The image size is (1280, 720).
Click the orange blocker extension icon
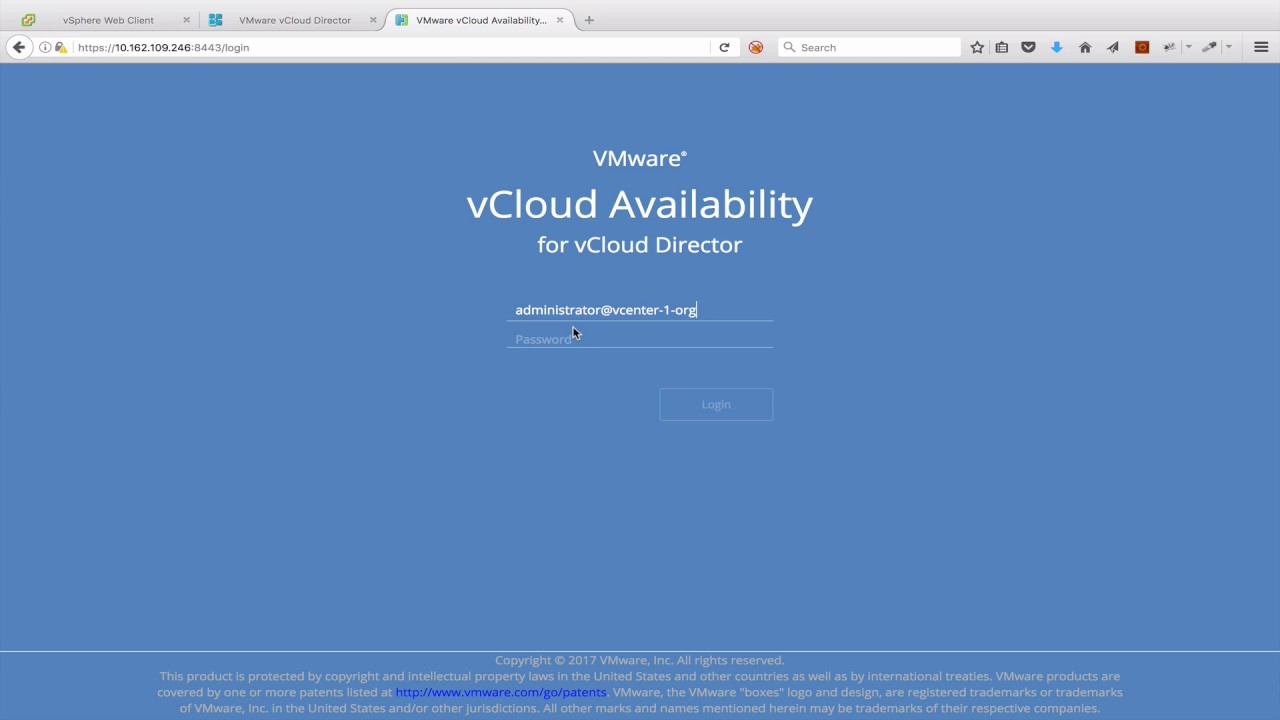756,47
